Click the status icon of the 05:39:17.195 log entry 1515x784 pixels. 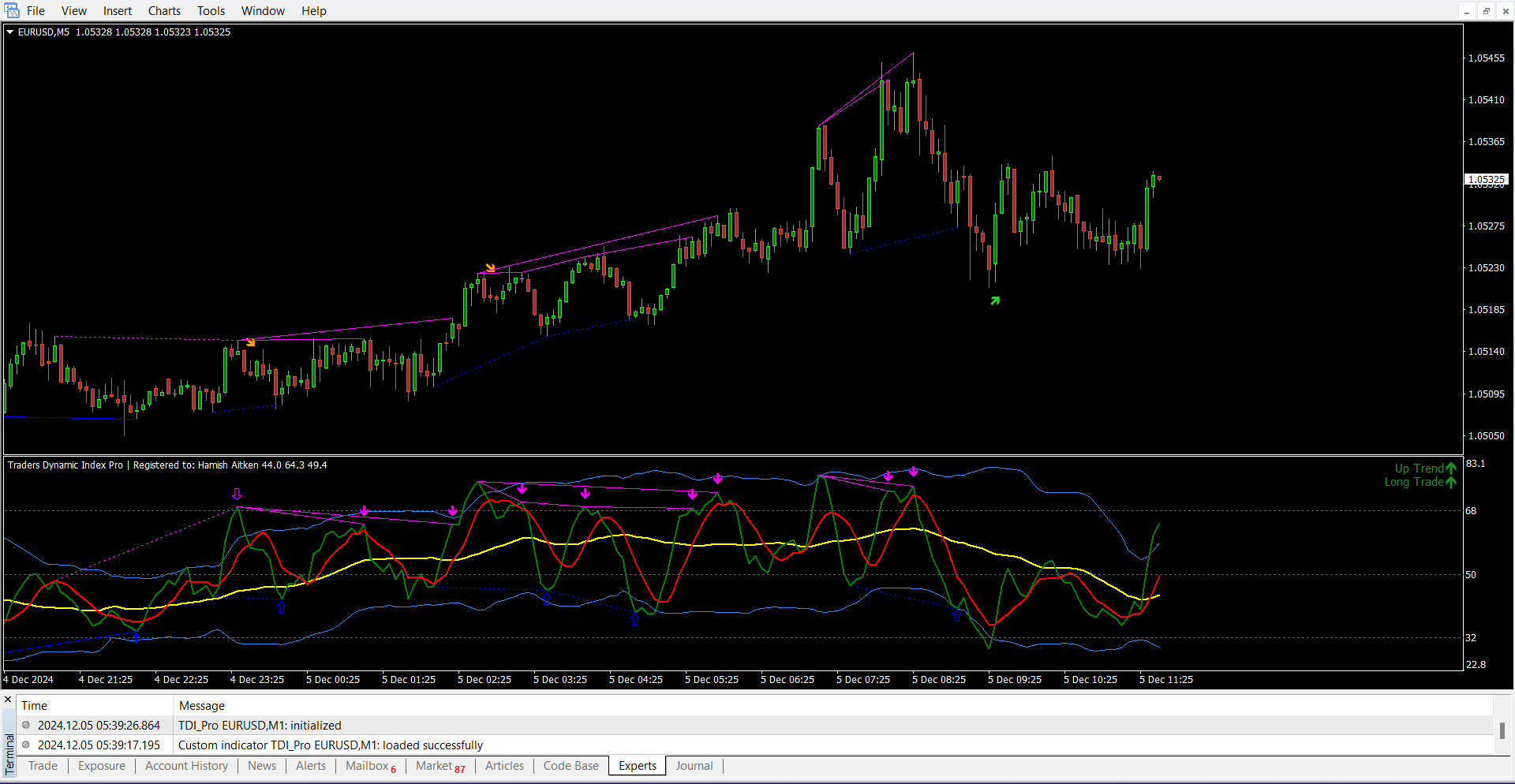(26, 745)
